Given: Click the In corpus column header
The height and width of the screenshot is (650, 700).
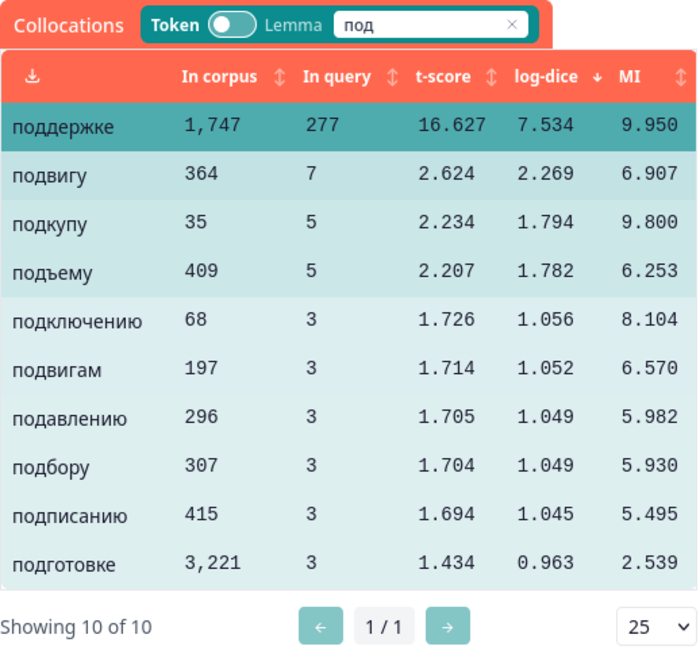Looking at the screenshot, I should pyautogui.click(x=219, y=77).
